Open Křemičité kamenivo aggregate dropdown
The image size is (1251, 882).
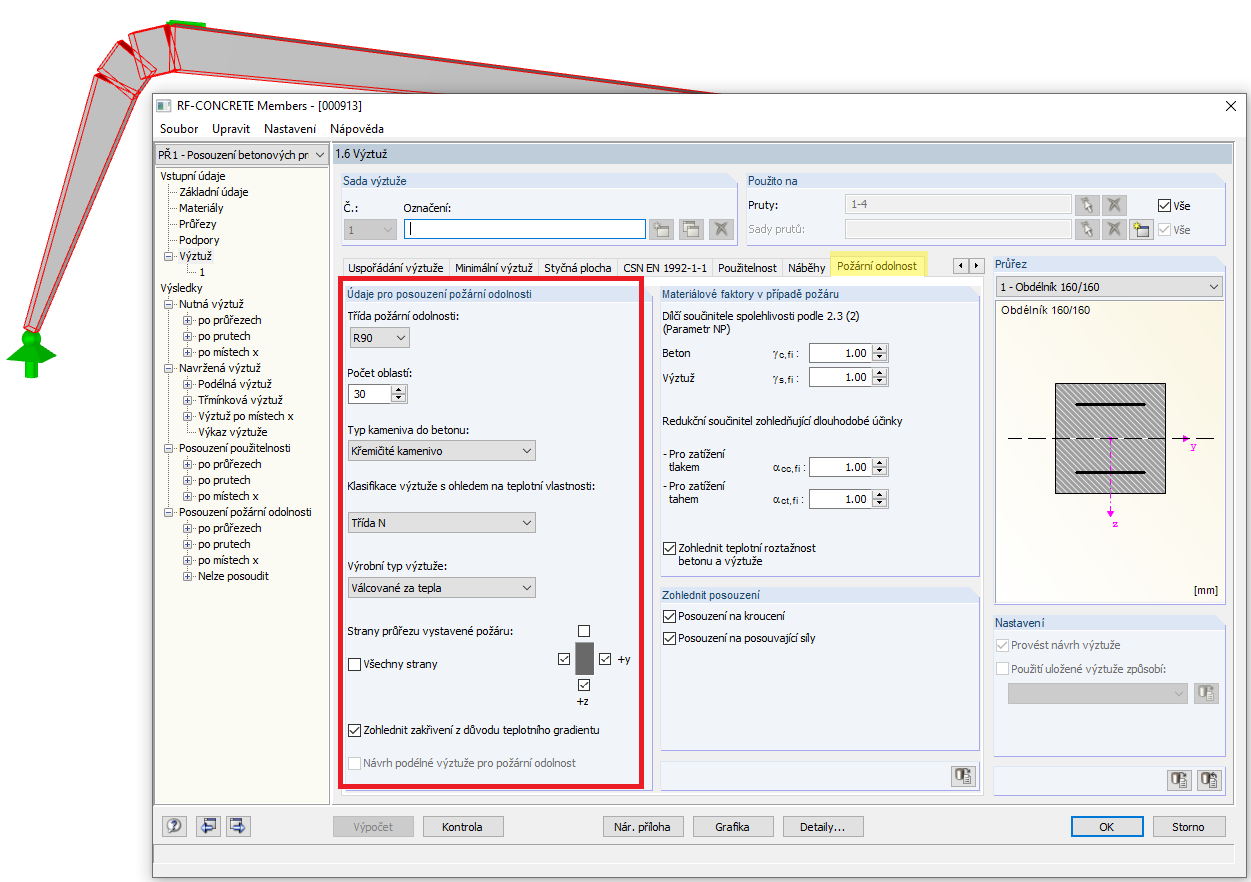tap(441, 451)
